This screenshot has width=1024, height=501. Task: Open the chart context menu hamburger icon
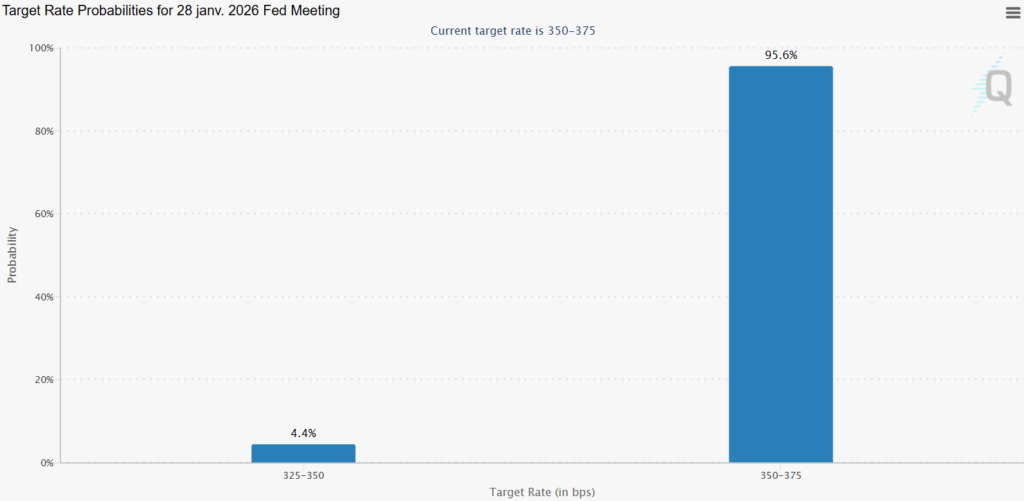(x=1012, y=12)
